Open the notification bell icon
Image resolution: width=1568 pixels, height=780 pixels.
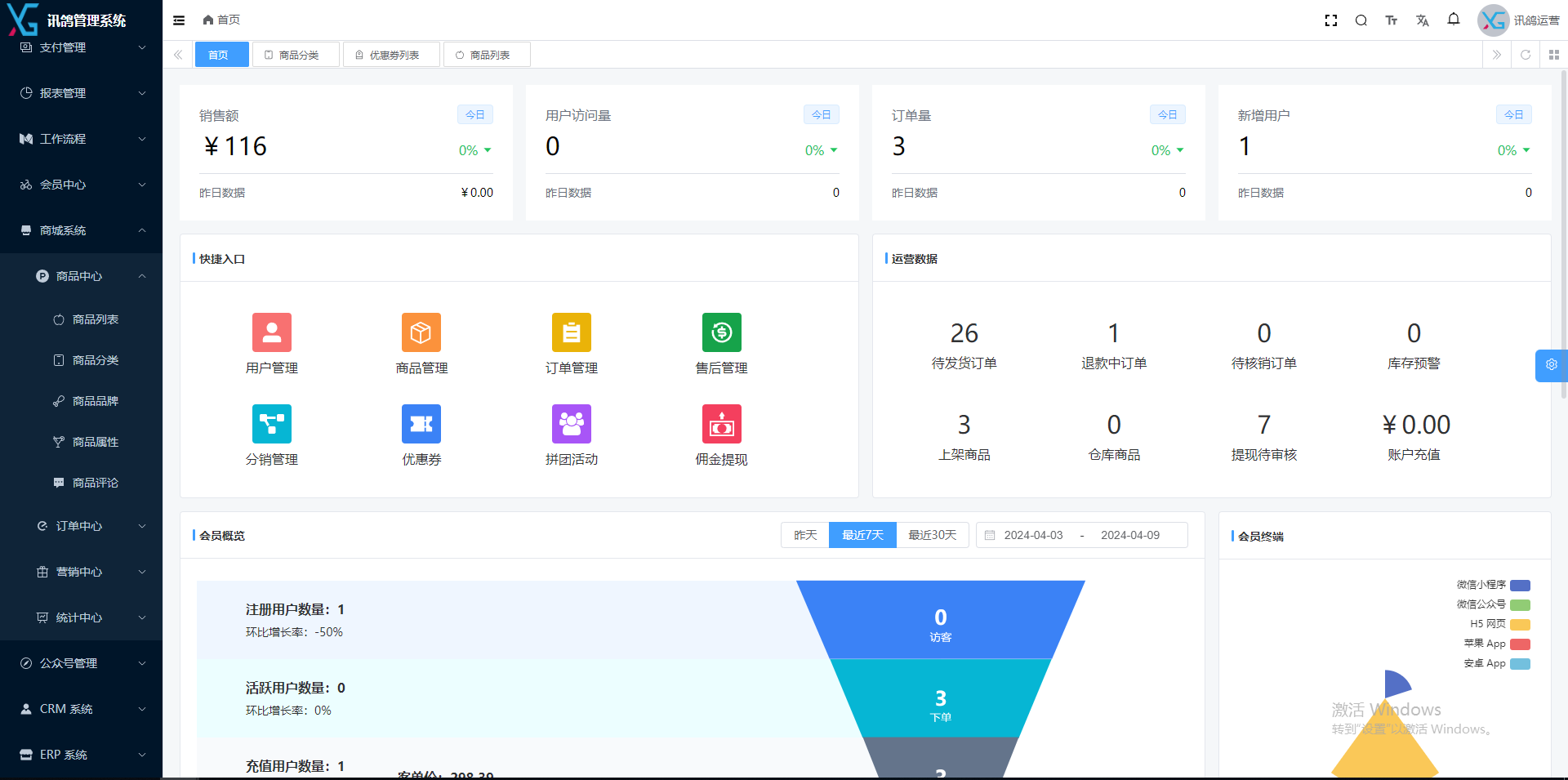click(x=1454, y=20)
